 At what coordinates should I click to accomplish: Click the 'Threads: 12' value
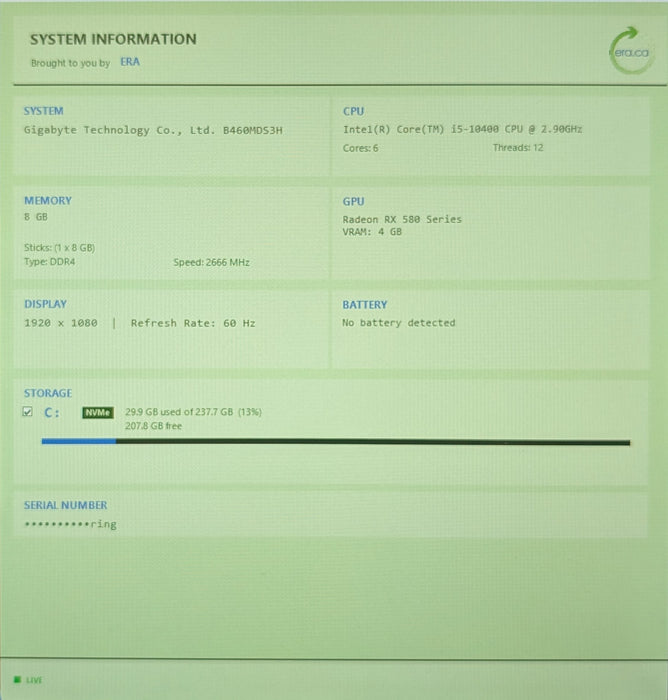click(x=518, y=148)
